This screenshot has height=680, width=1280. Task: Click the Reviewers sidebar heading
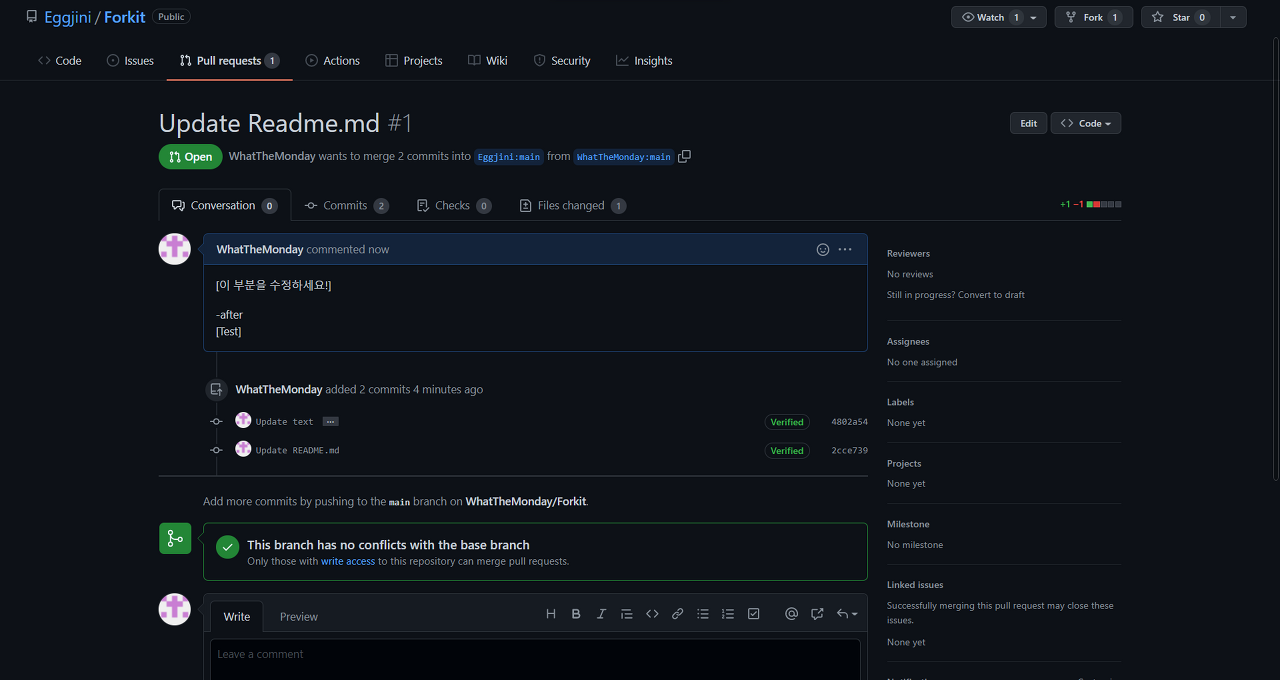908,253
